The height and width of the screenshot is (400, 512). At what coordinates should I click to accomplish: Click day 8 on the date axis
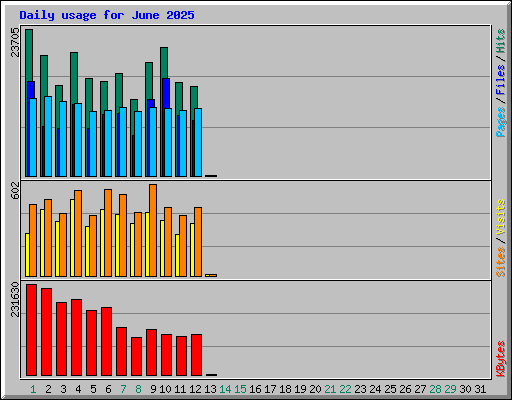coord(138,389)
